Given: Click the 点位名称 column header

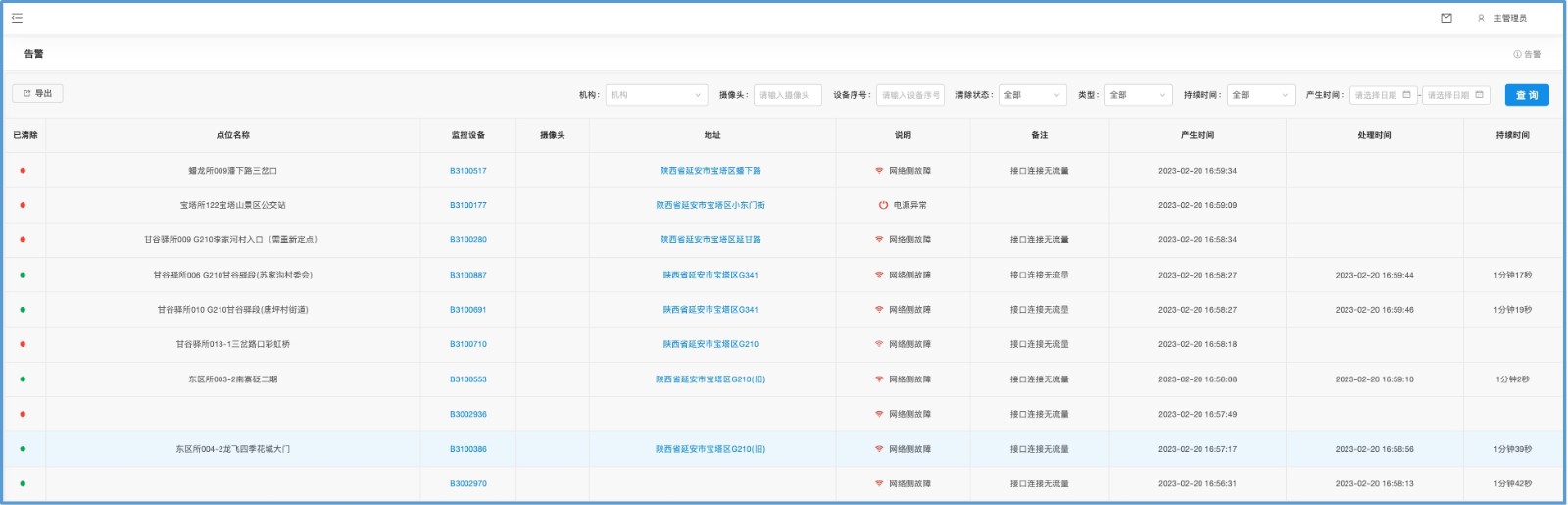Looking at the screenshot, I should coord(233,135).
